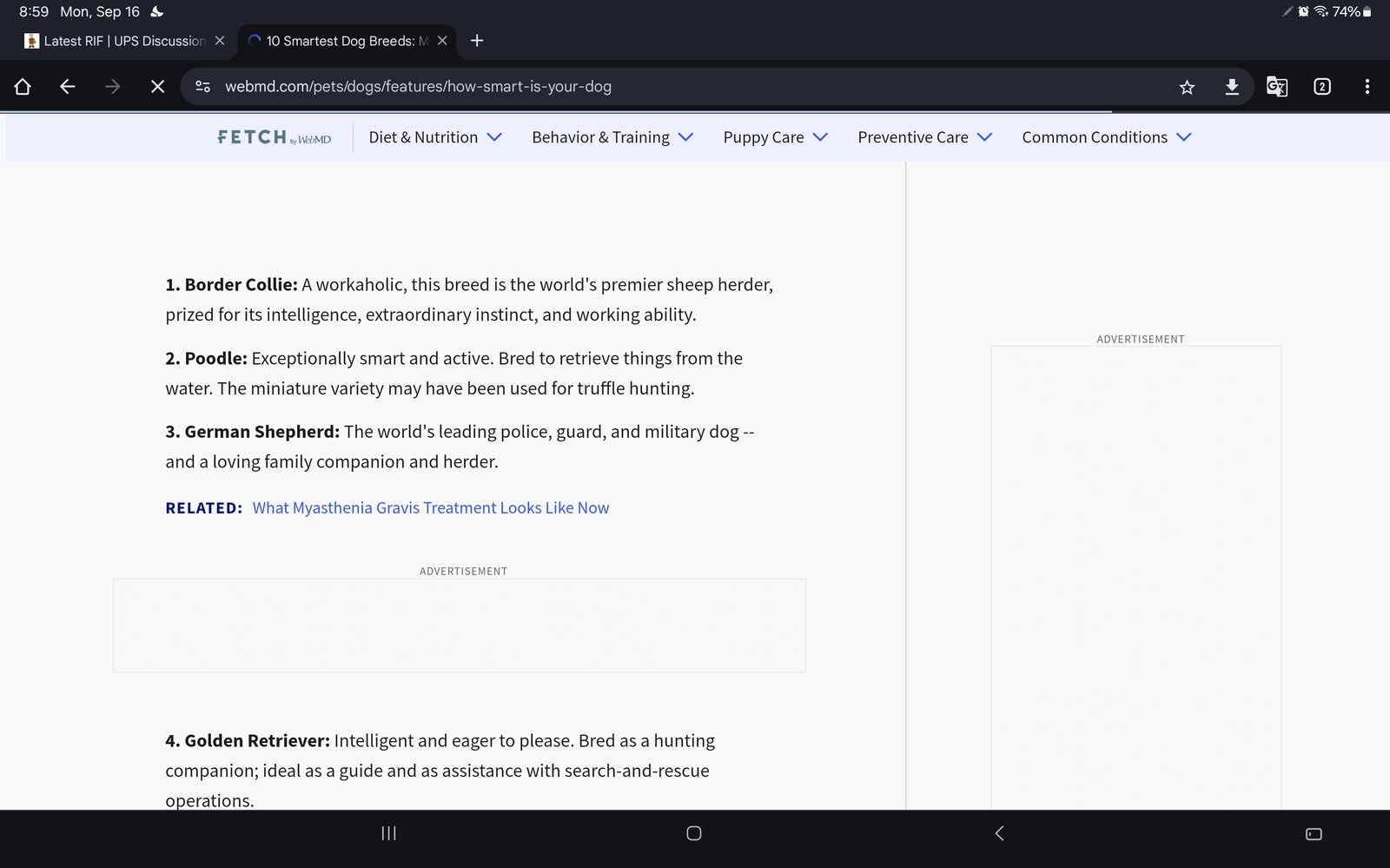Bookmark this page with the star icon
The width and height of the screenshot is (1390, 868).
pos(1187,86)
